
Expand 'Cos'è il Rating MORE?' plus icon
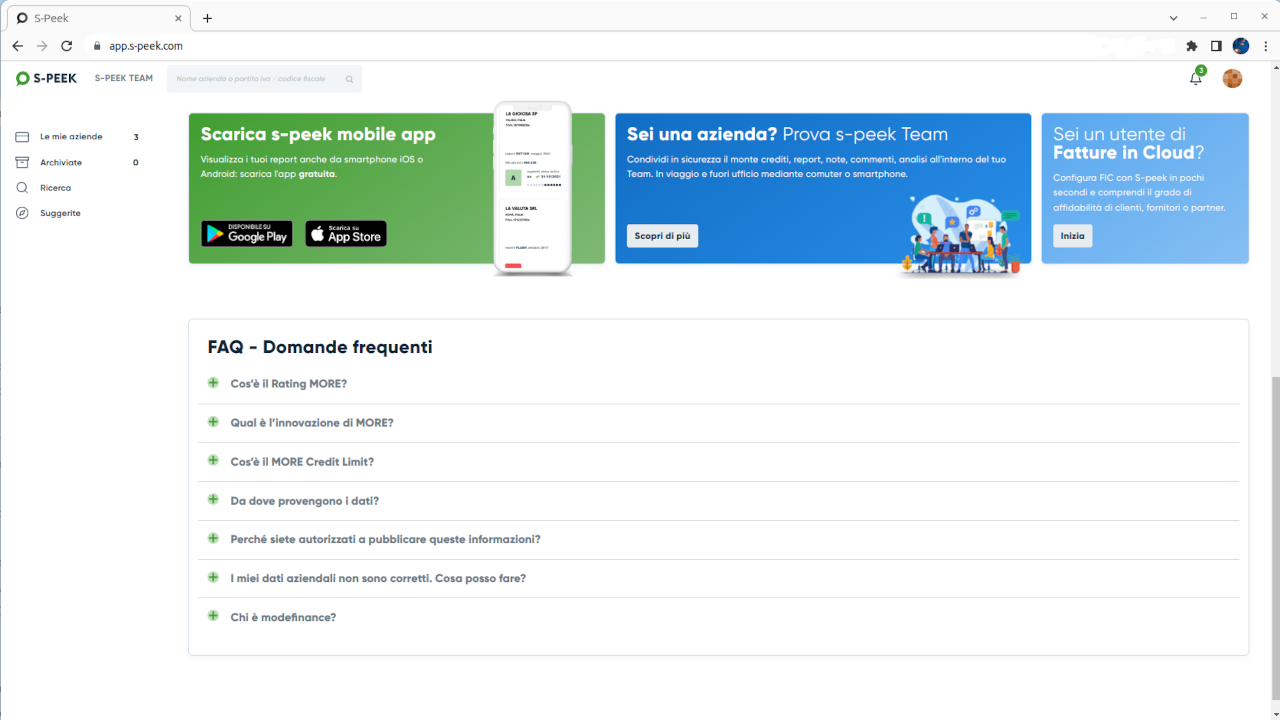[x=213, y=383]
